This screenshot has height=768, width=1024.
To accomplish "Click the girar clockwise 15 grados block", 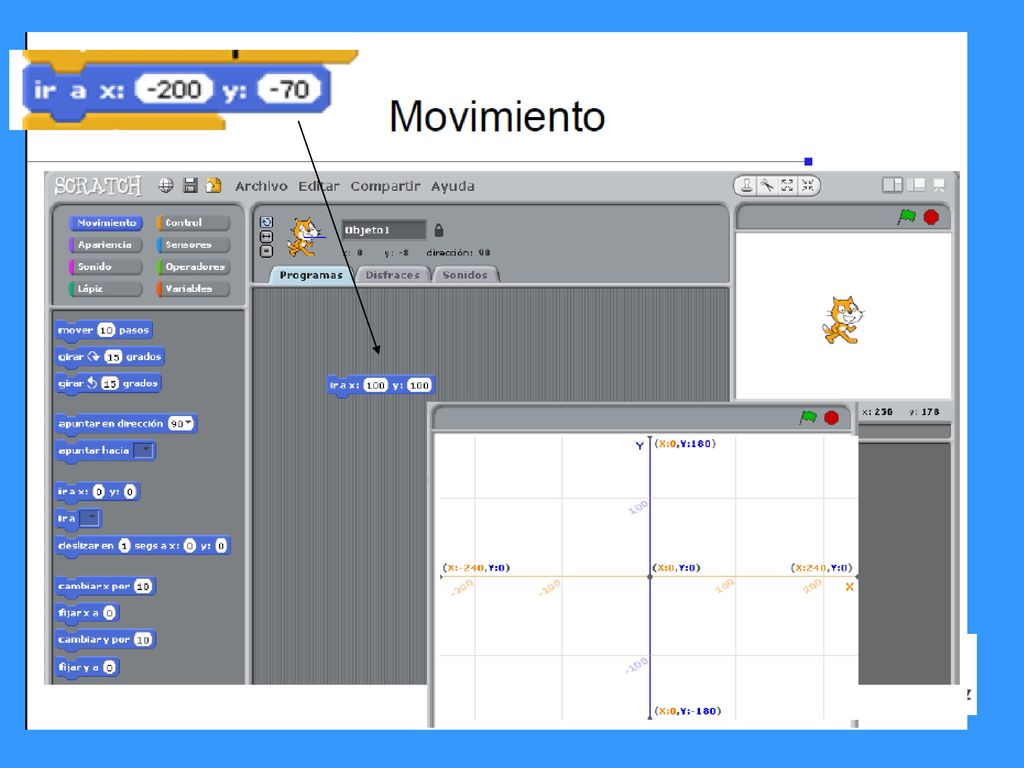I will (110, 357).
